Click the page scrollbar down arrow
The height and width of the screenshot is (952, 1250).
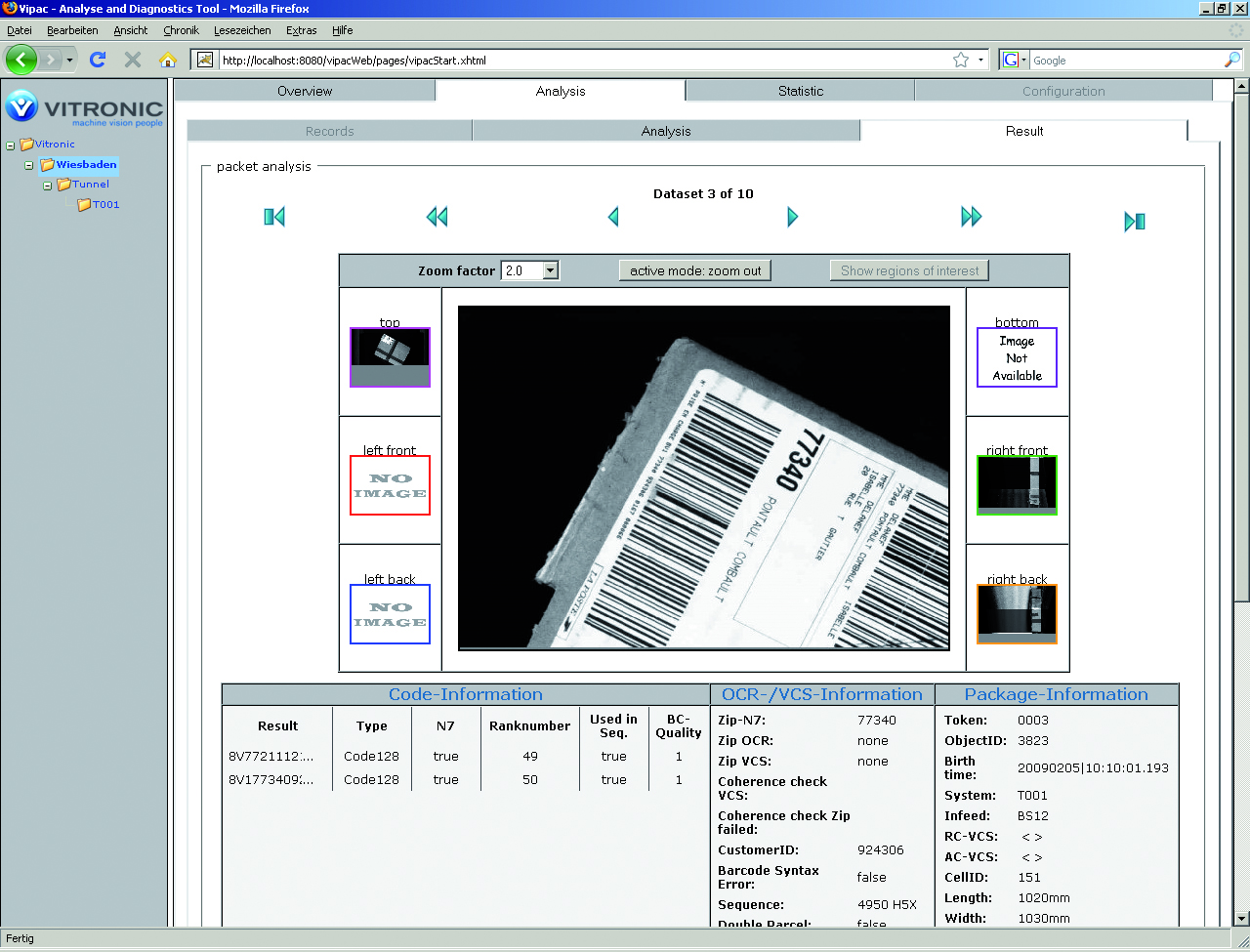(x=1241, y=919)
